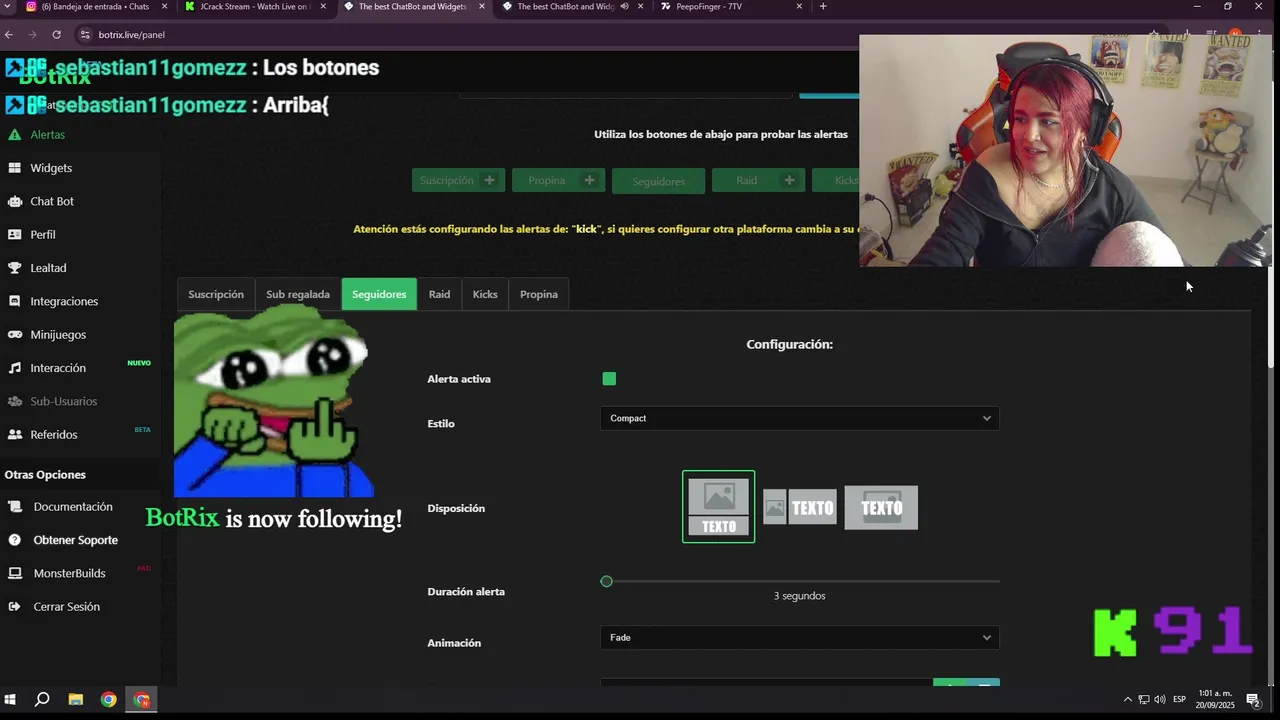The height and width of the screenshot is (720, 1280).
Task: Open the Alertas section in sidebar
Action: coord(47,134)
